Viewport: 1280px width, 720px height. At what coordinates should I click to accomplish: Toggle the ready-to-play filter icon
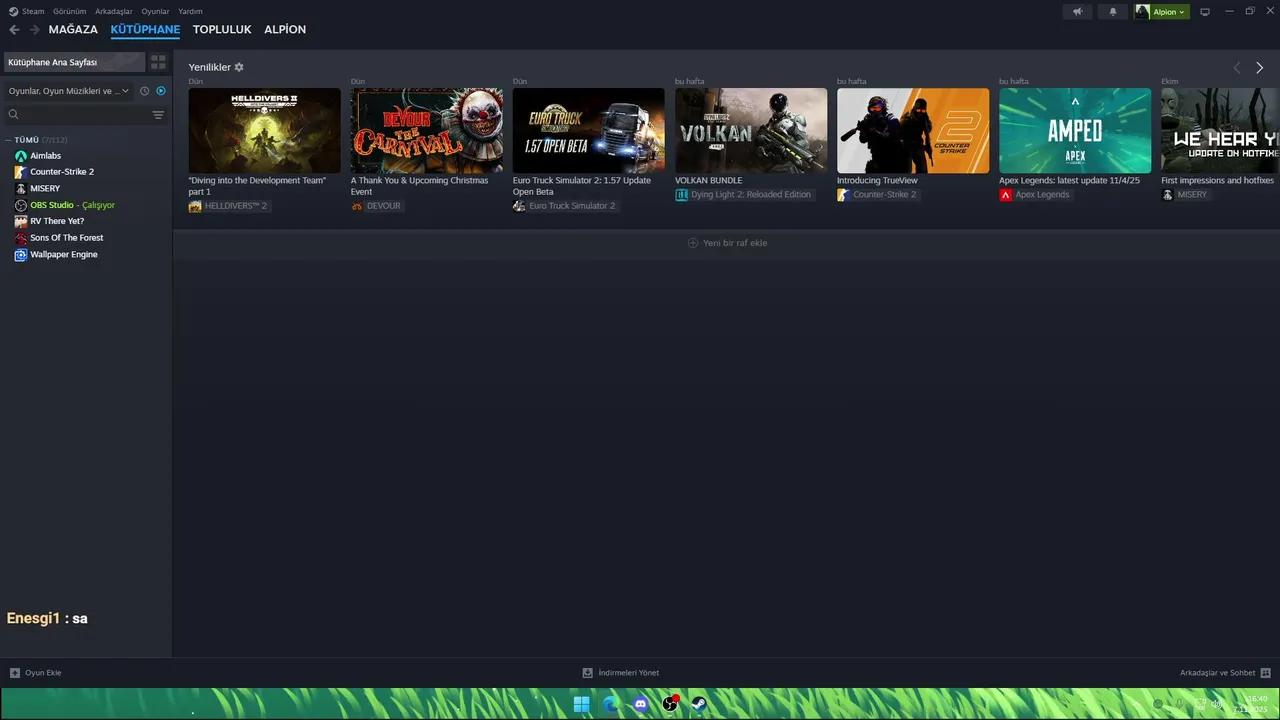[161, 91]
